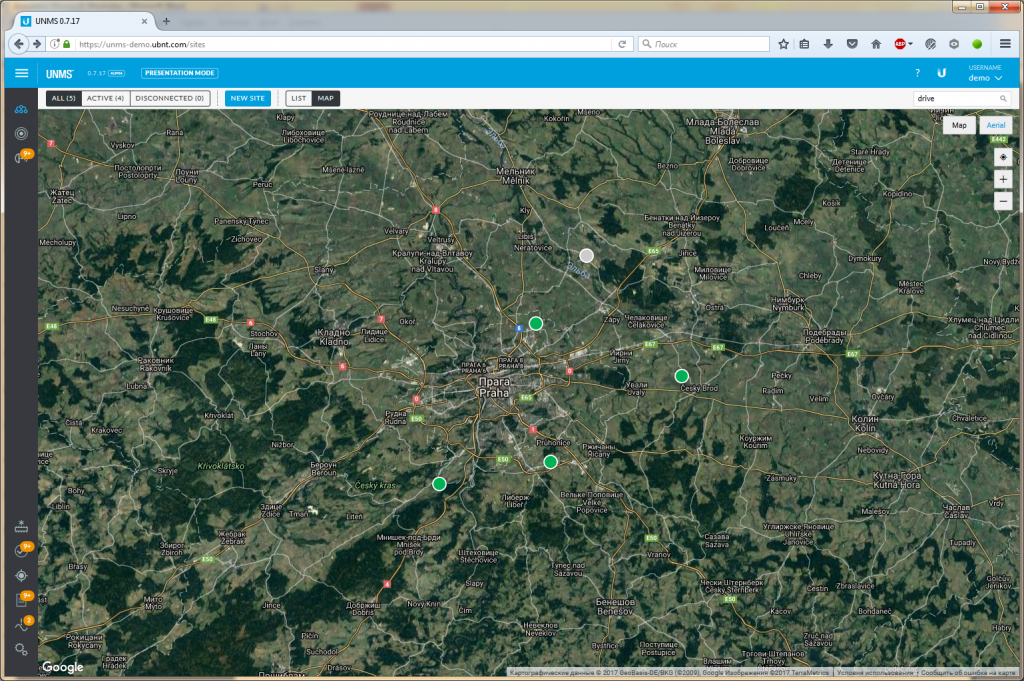
Task: Switch the map to Map view
Action: click(959, 125)
